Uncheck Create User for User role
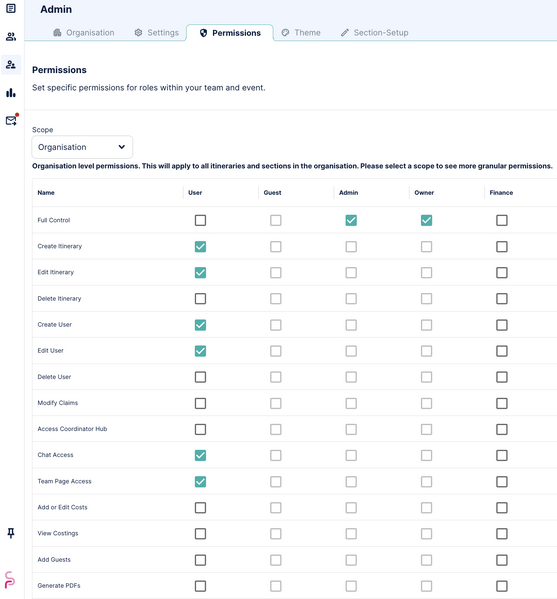This screenshot has width=557, height=599. tap(200, 325)
